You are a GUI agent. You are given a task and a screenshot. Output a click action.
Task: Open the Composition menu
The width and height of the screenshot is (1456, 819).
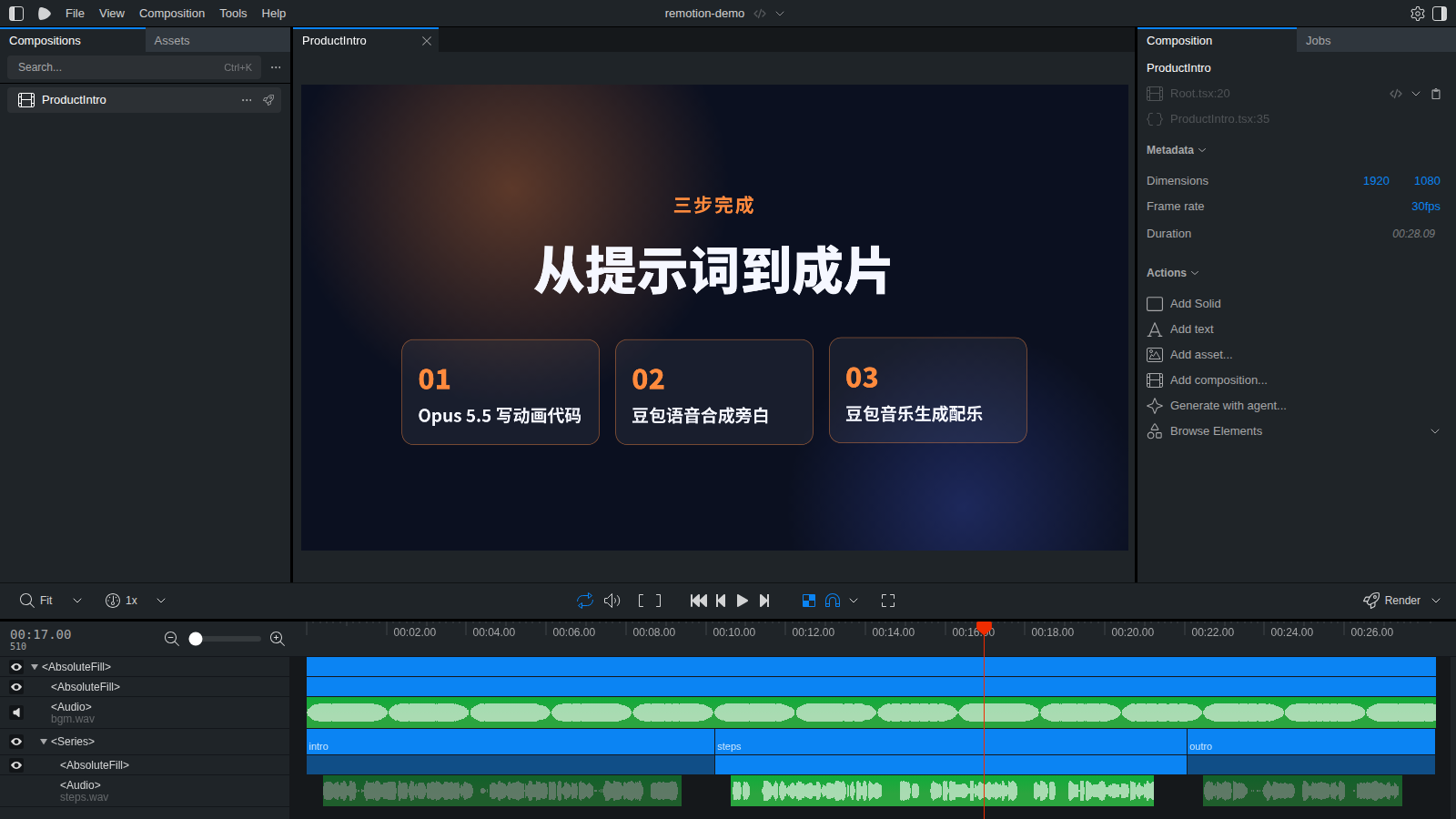(x=172, y=14)
